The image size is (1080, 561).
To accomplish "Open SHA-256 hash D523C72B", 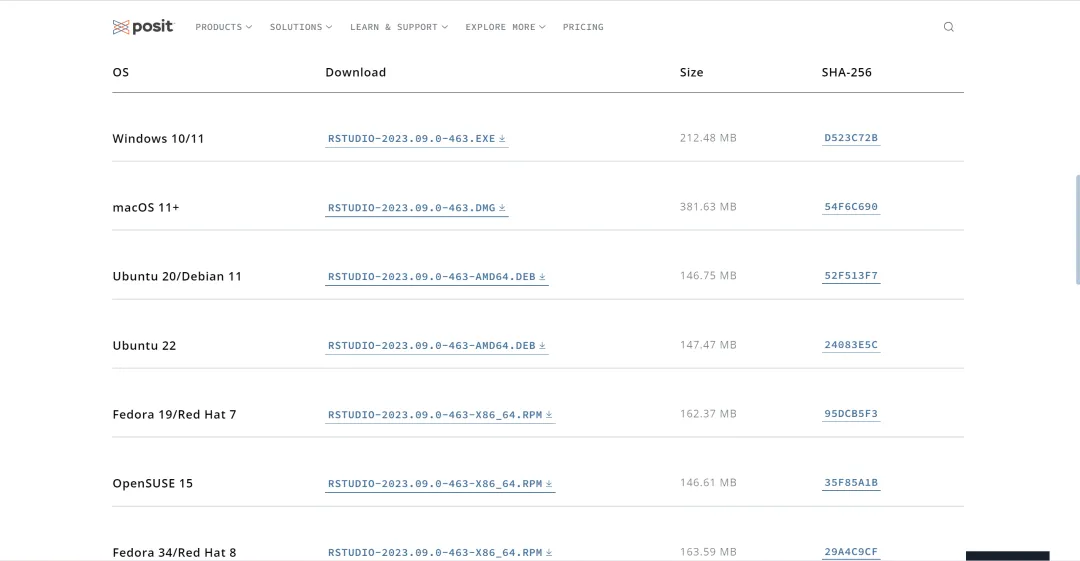I will click(x=851, y=138).
